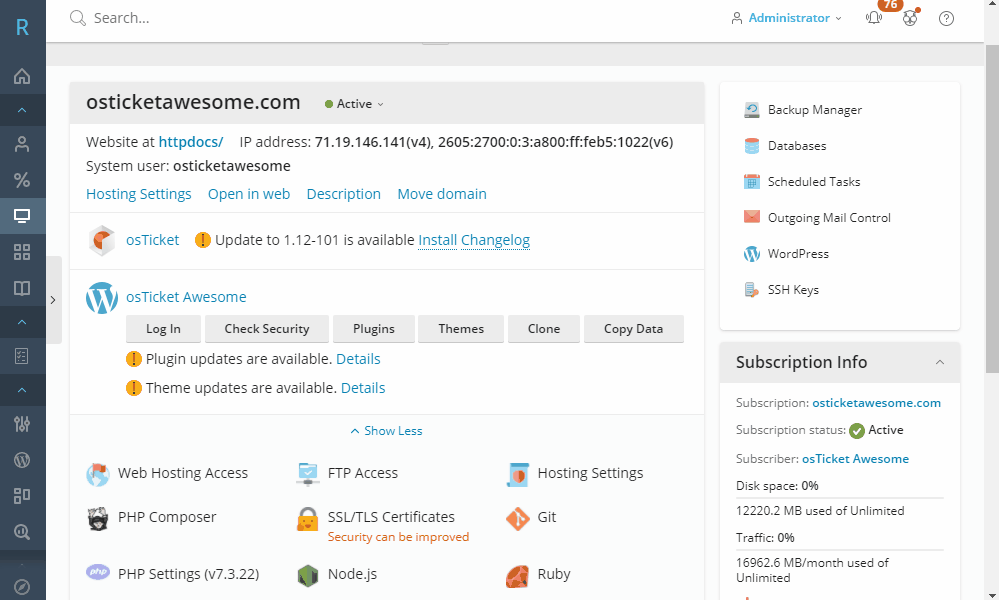The width and height of the screenshot is (999, 600).
Task: Open the extensions blocks sidebar icon
Action: tap(22, 496)
